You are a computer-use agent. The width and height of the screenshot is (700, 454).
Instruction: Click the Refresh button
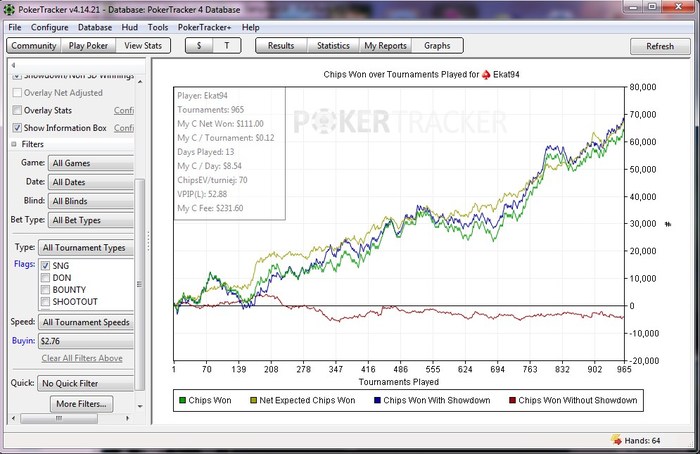[660, 46]
